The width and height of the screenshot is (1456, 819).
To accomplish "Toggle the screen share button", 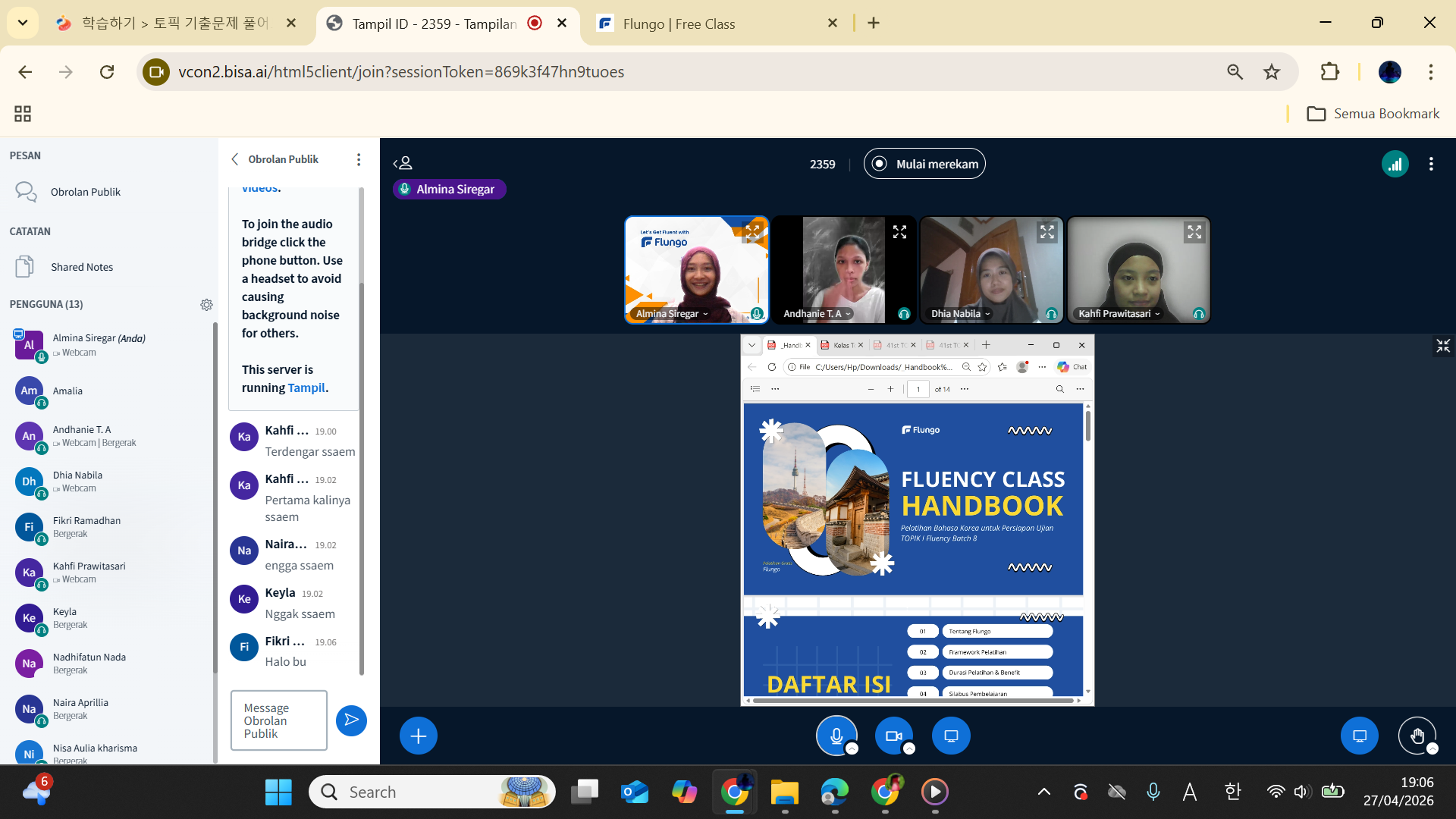I will coord(951,736).
